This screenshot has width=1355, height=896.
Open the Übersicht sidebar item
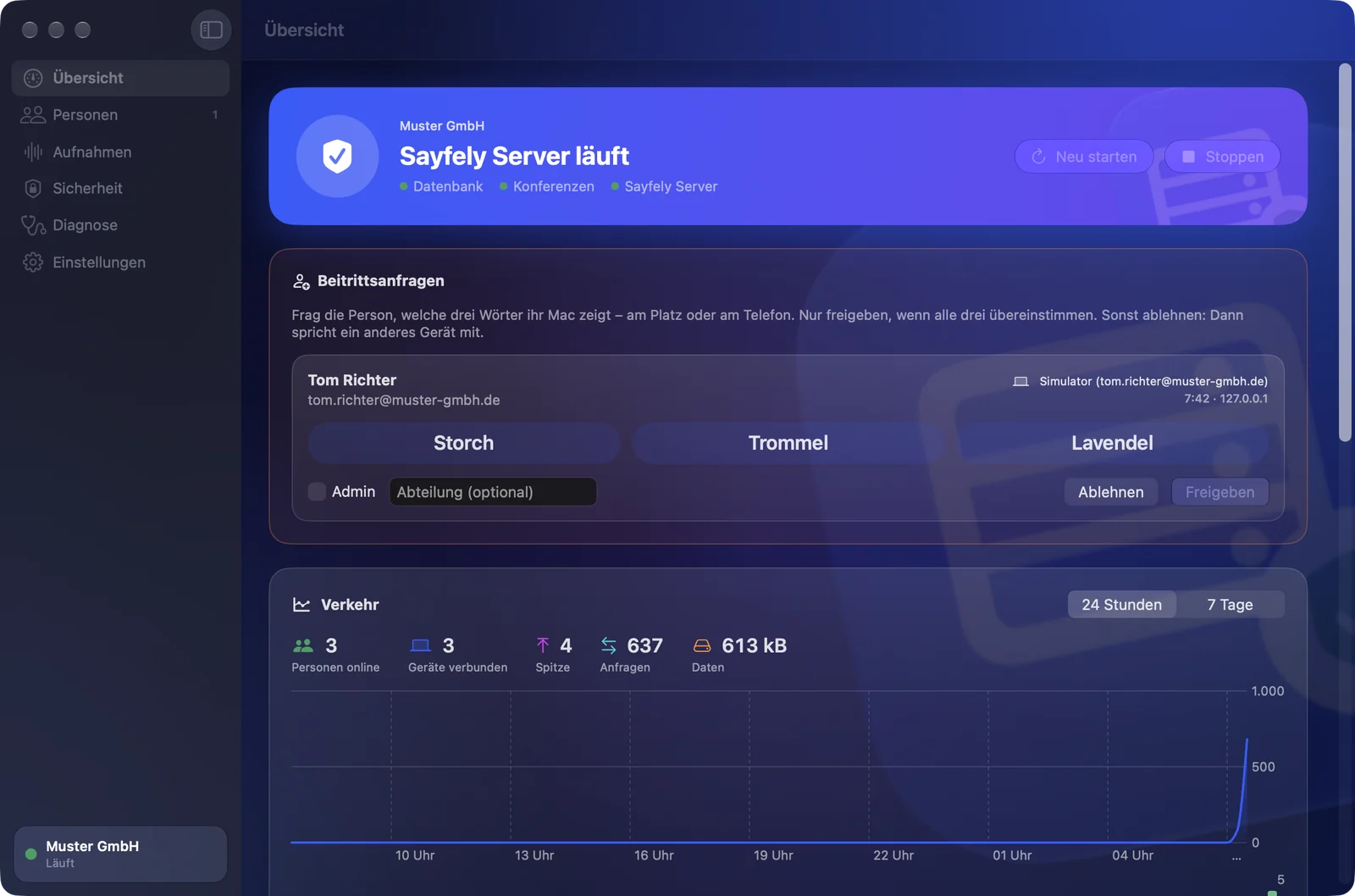[120, 78]
